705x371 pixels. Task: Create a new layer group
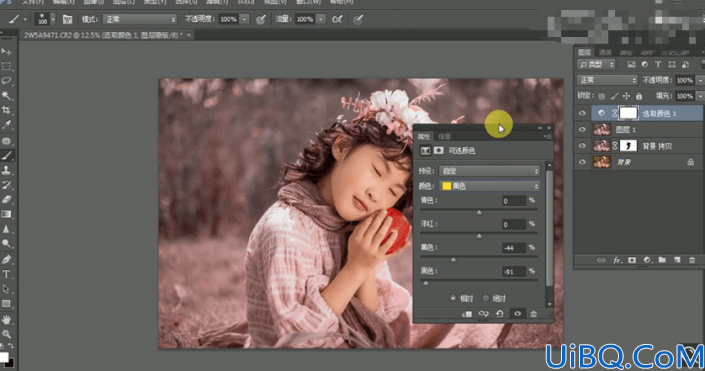(x=662, y=260)
